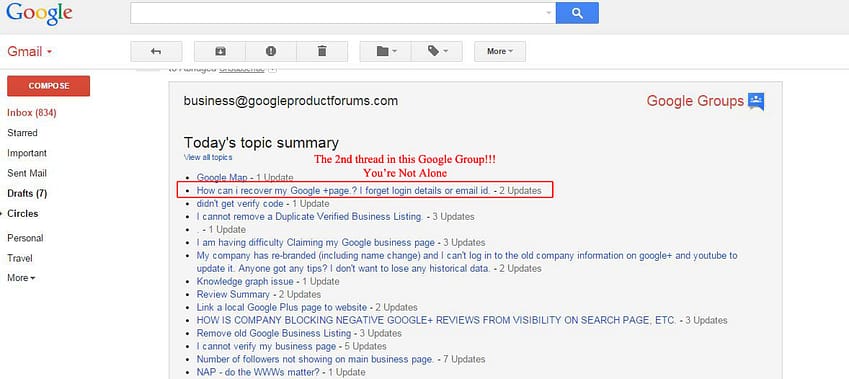Click the Google Groups heading text
Screen dimensions: 849x379
coord(695,101)
